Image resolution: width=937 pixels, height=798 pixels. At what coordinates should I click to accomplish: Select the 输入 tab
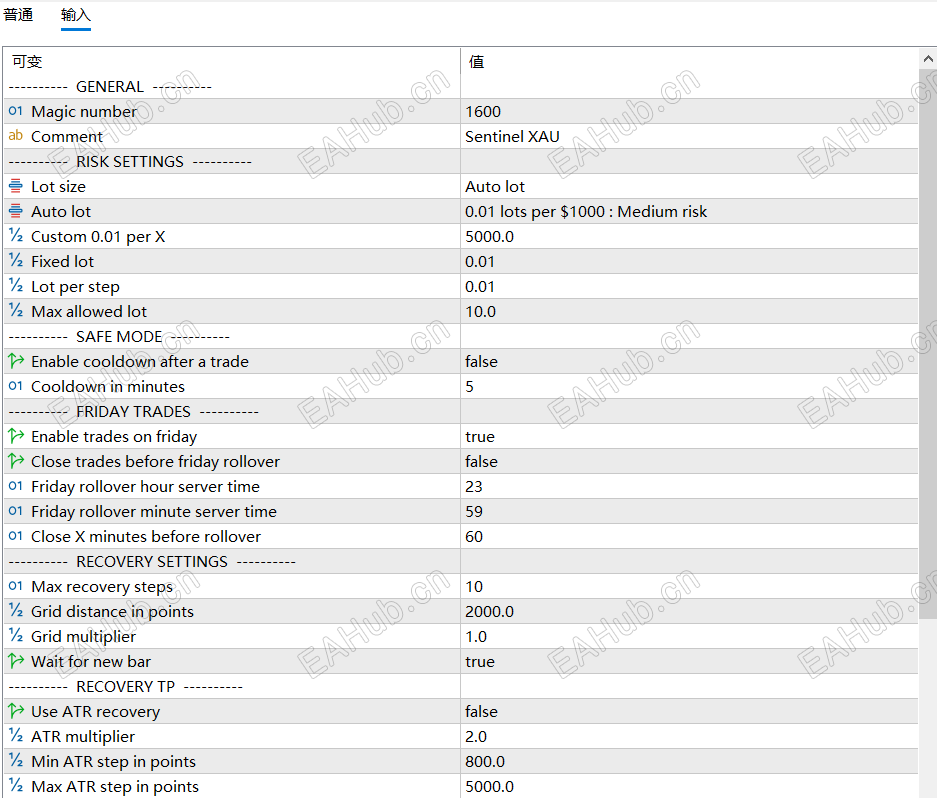coord(76,14)
